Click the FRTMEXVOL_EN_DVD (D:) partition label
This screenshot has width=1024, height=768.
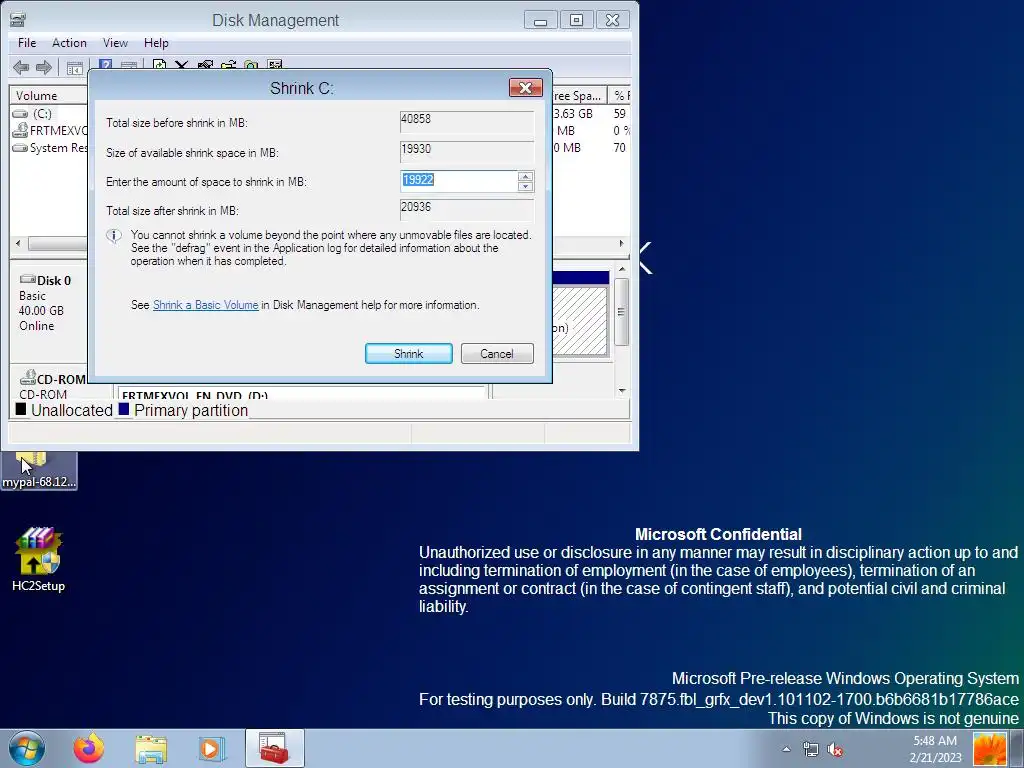(195, 395)
